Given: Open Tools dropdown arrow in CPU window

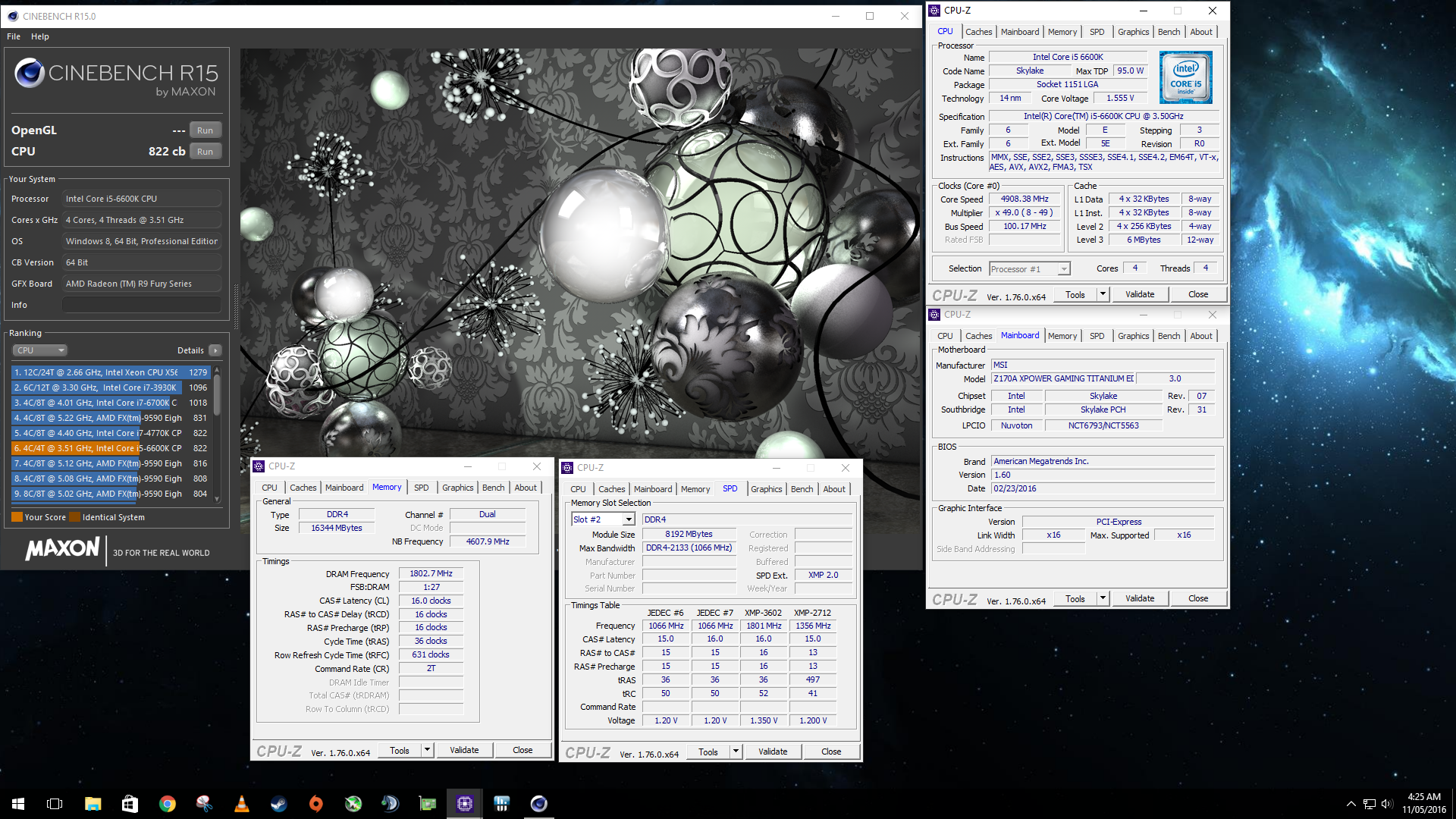Looking at the screenshot, I should point(1103,294).
